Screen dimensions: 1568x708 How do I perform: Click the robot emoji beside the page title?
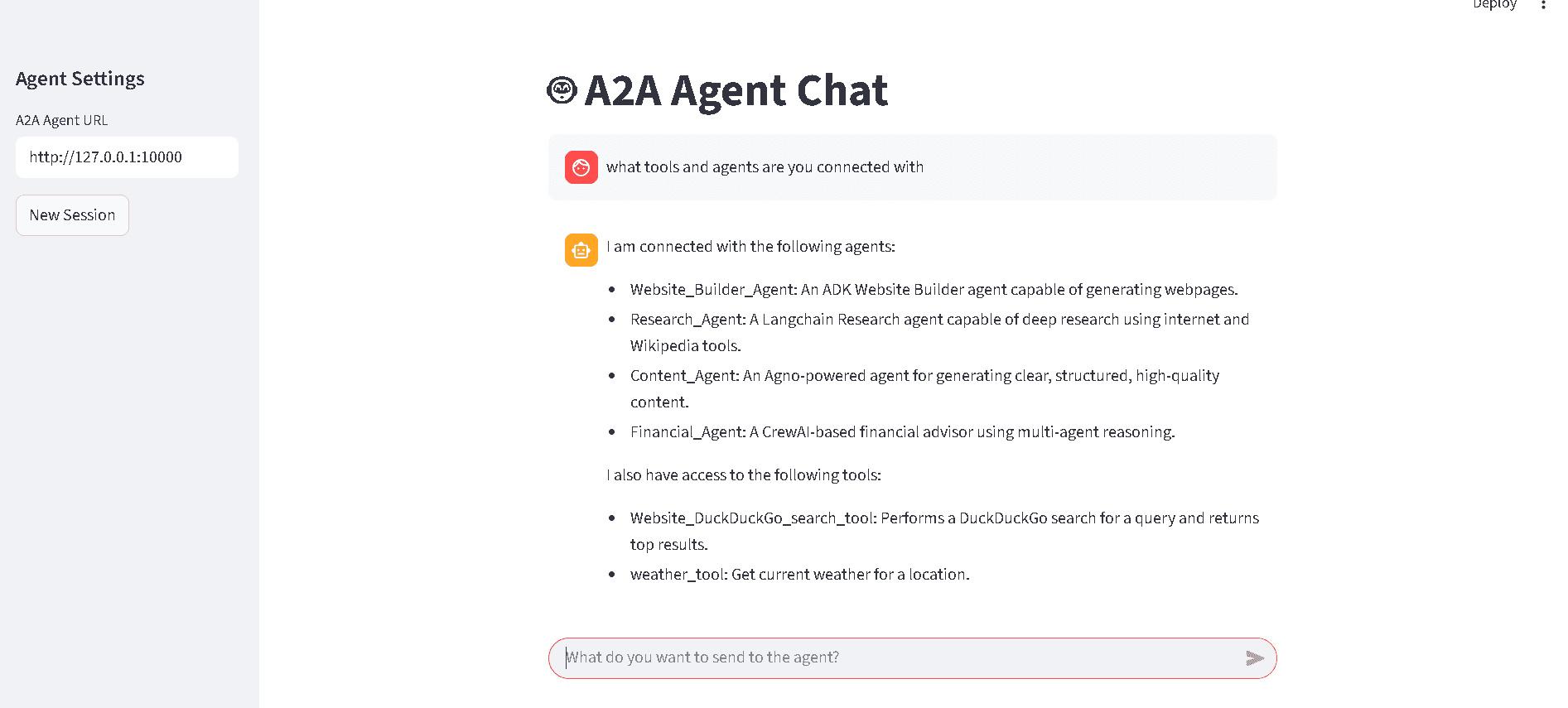click(562, 89)
